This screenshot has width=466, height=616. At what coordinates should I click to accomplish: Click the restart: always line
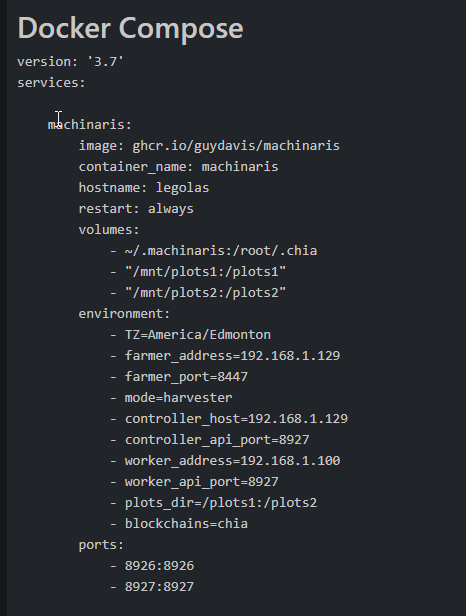[x=136, y=209]
